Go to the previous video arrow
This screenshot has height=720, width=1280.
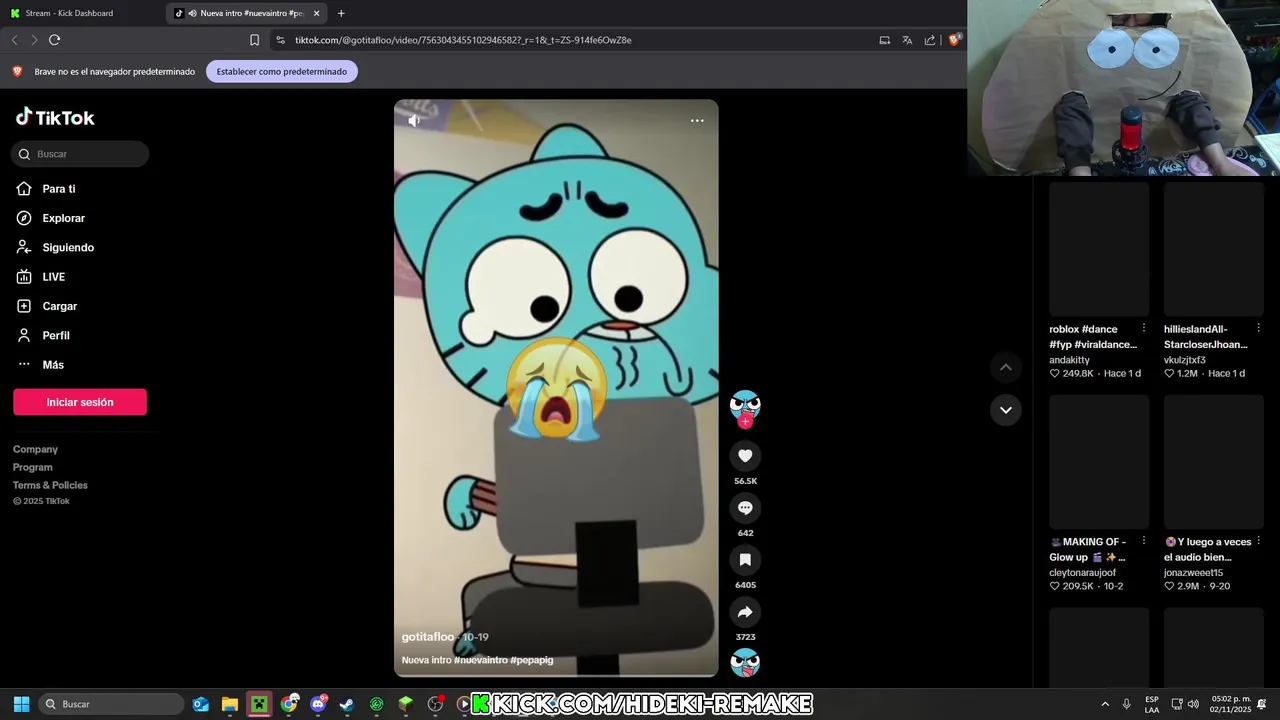click(1006, 368)
